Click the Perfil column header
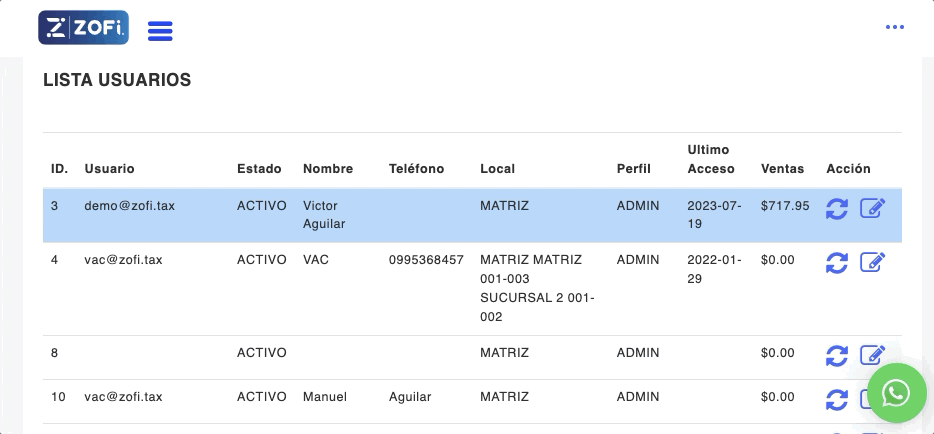The image size is (934, 434). coord(634,168)
